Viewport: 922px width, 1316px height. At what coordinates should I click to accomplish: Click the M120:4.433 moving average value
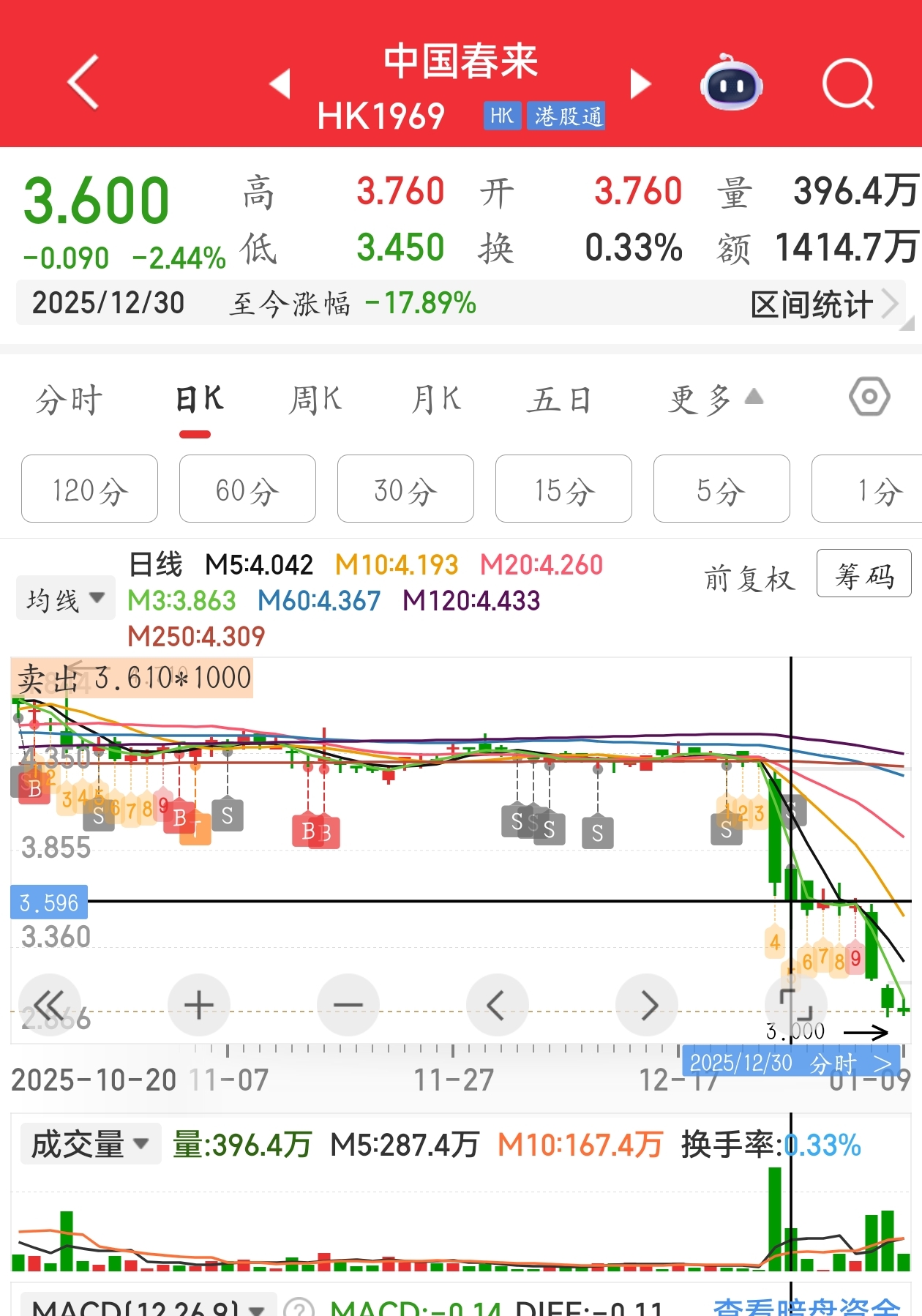[x=471, y=601]
